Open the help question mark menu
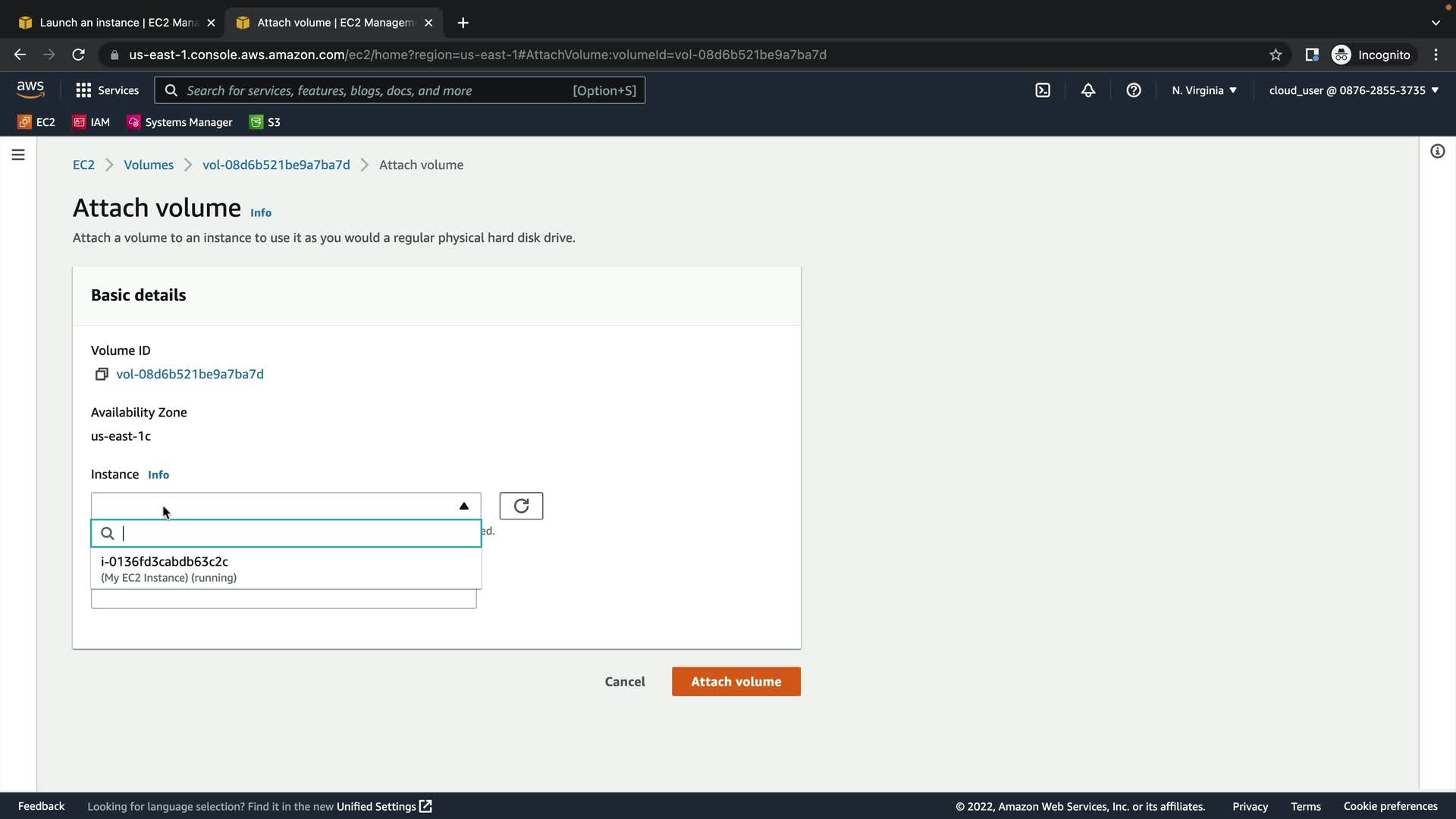This screenshot has width=1456, height=819. [x=1134, y=90]
